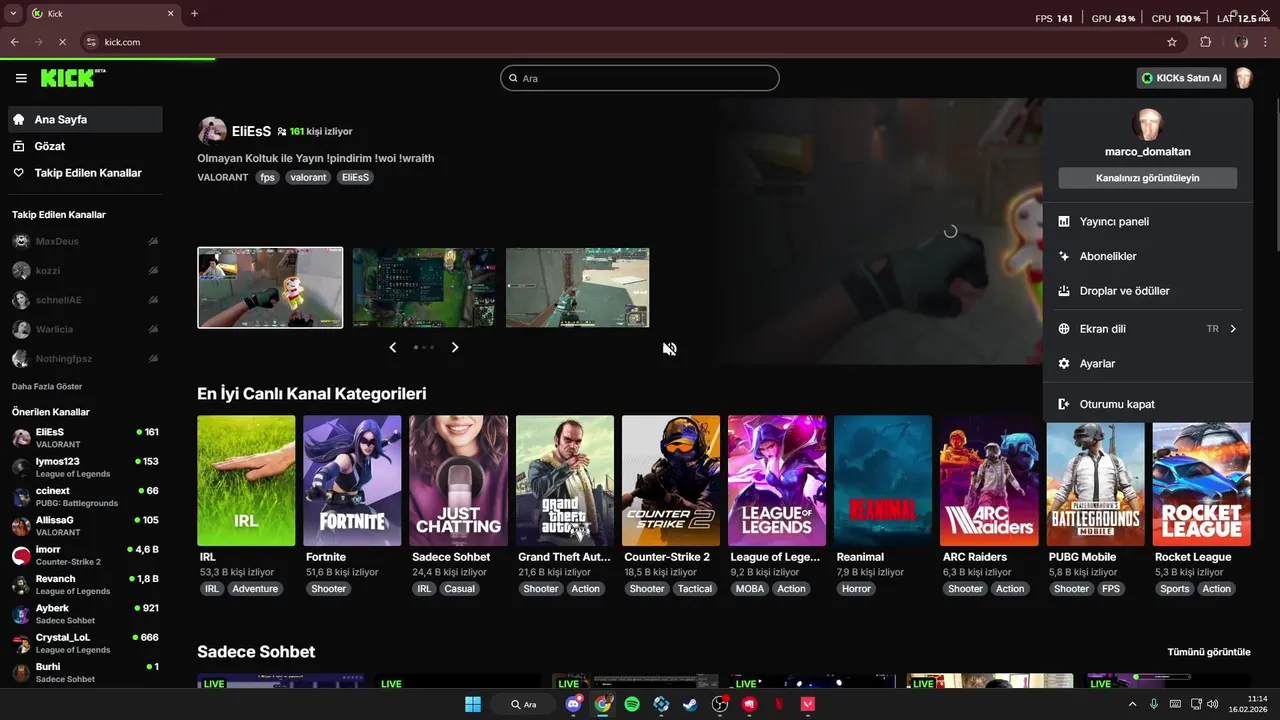Open Ayarlar from profile menu

(x=1147, y=363)
